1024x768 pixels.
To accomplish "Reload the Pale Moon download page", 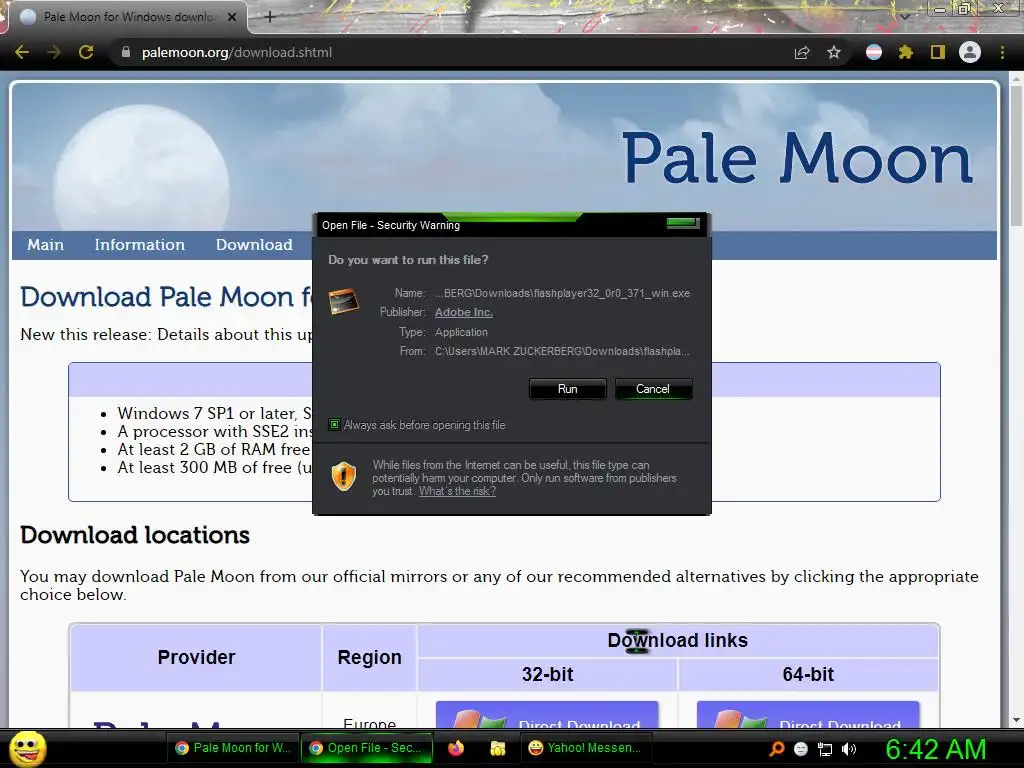I will [86, 52].
